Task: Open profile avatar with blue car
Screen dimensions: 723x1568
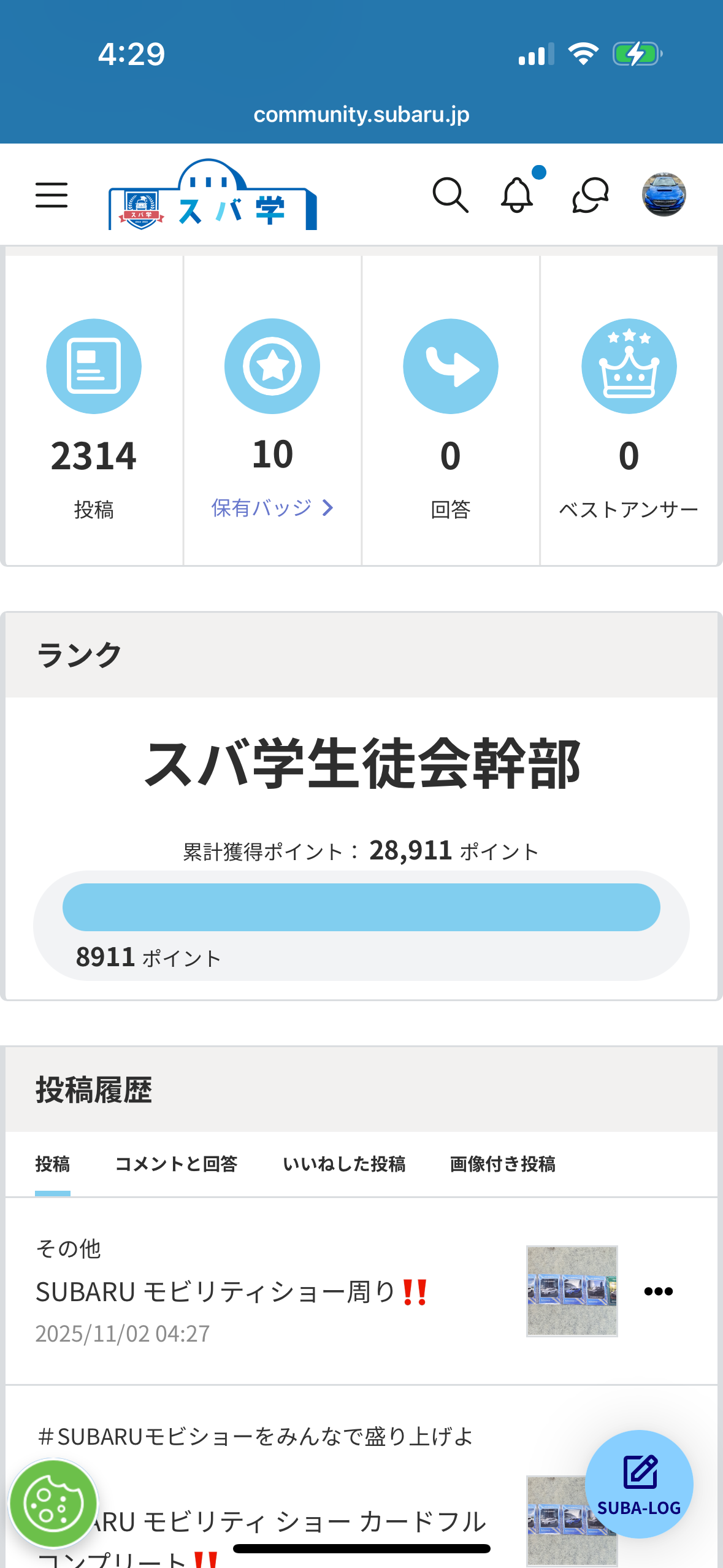Action: [x=664, y=195]
